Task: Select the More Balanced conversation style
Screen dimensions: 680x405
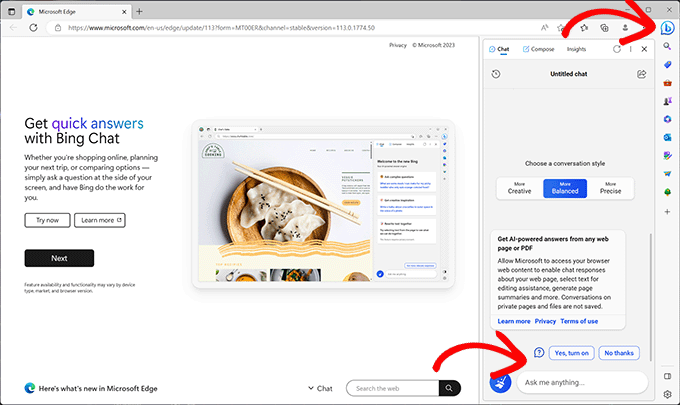Action: tap(565, 189)
